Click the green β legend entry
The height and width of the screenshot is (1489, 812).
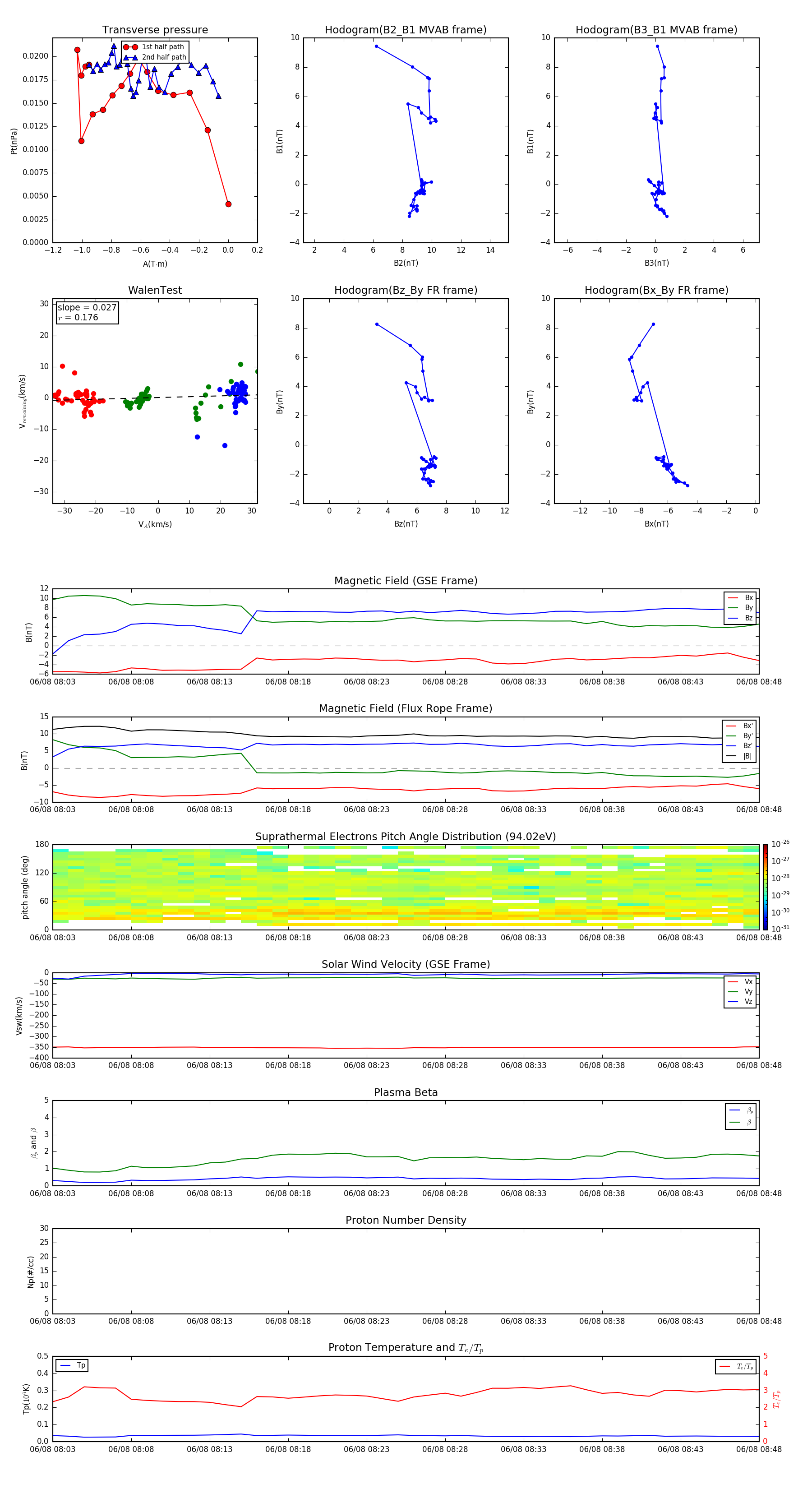(741, 1122)
